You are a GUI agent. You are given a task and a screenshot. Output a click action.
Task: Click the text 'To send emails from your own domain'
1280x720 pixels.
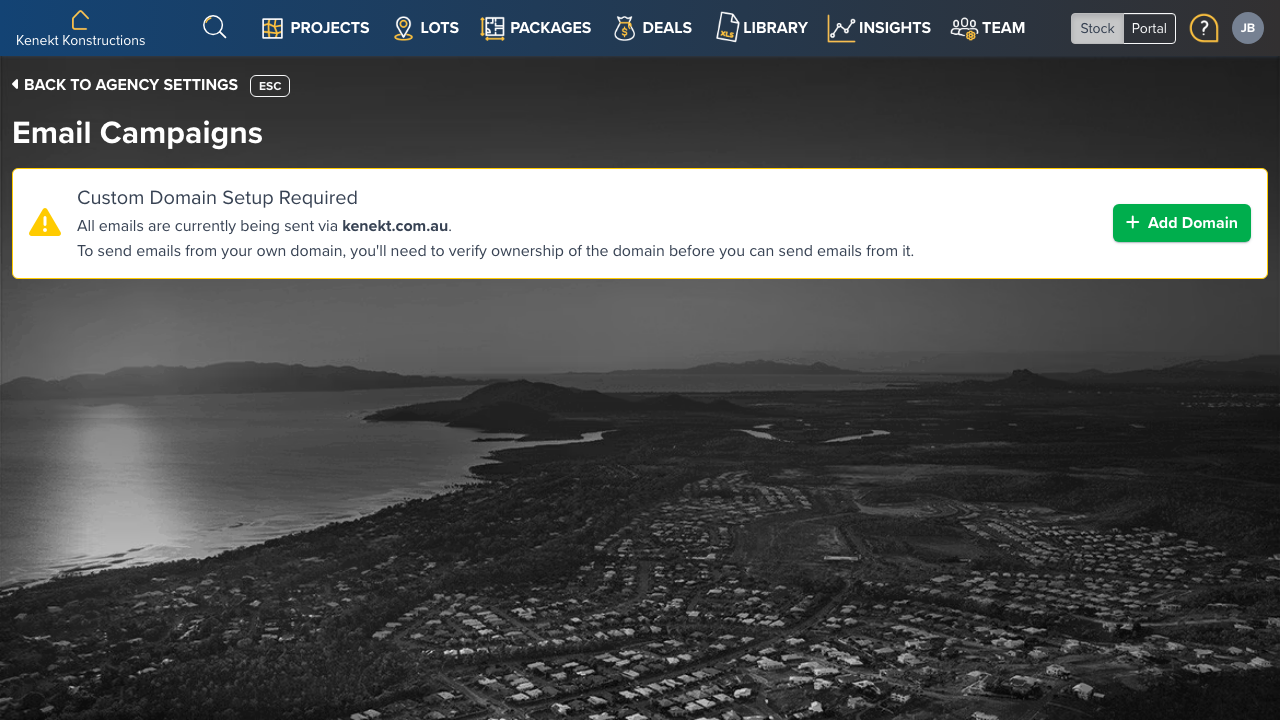pyautogui.click(x=211, y=251)
